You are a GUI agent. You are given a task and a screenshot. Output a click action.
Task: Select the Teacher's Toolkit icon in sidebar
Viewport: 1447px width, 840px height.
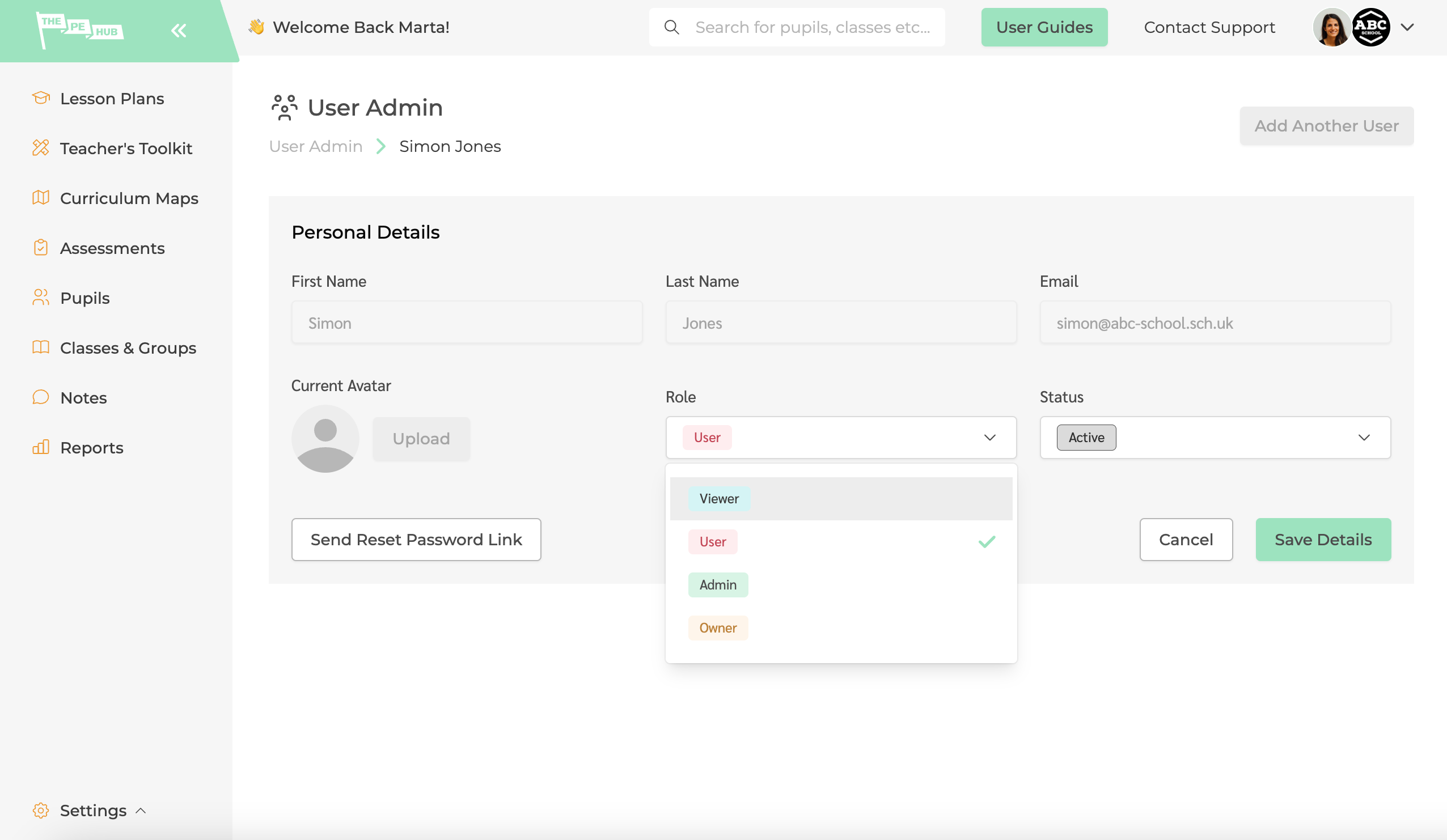tap(41, 148)
